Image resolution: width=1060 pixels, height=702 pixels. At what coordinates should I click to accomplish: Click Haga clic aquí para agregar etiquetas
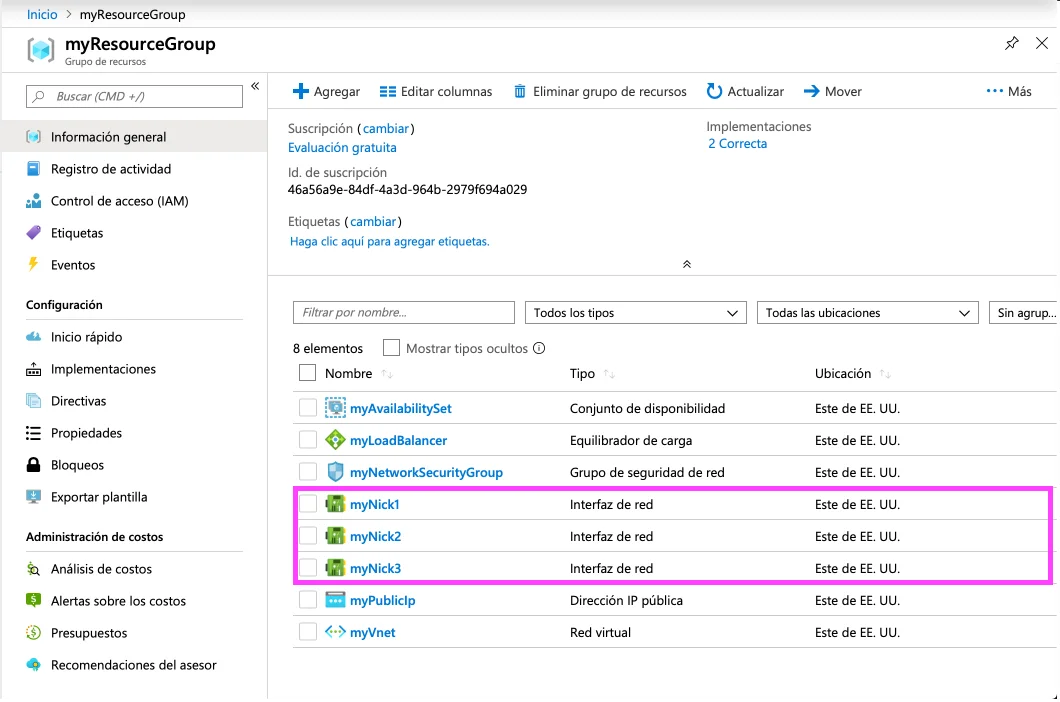[x=389, y=241]
